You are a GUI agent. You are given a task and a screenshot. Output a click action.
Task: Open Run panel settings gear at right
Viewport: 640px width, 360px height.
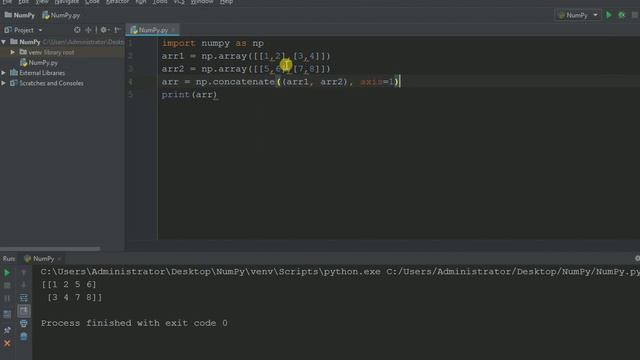tap(637, 258)
